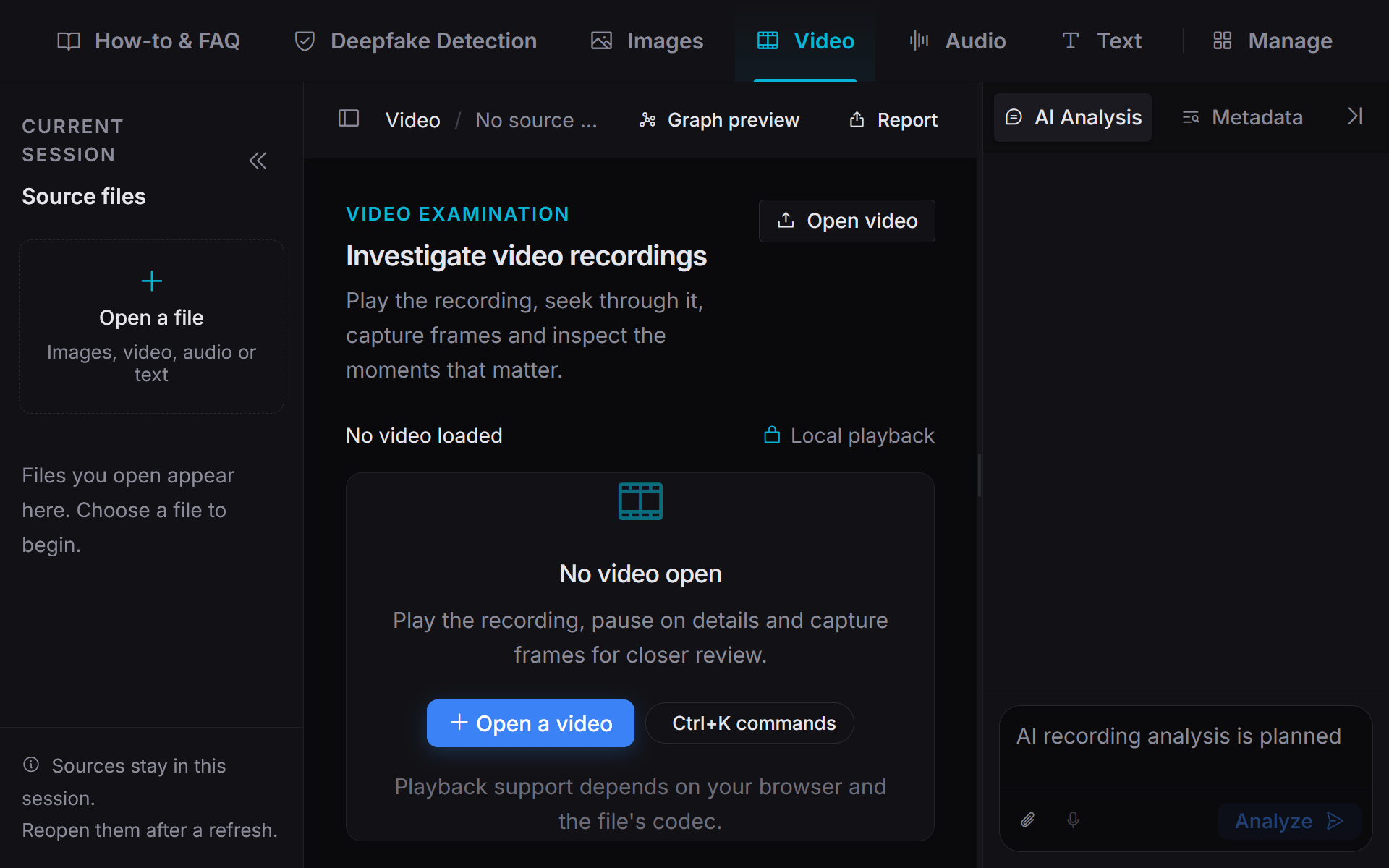This screenshot has height=868, width=1389.
Task: Click the Open video button
Action: [846, 221]
